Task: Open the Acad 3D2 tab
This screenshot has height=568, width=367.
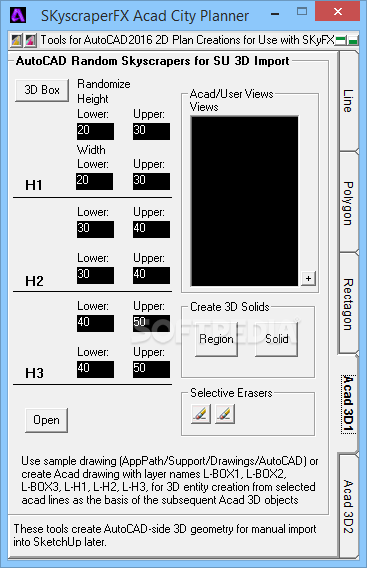Action: (348, 506)
